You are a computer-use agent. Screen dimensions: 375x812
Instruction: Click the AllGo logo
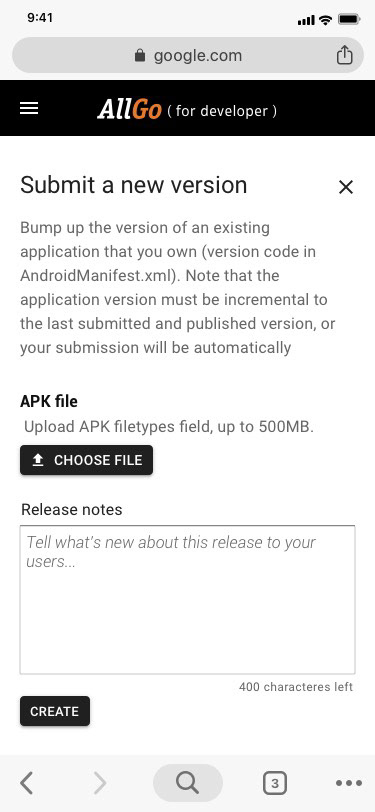tap(129, 109)
